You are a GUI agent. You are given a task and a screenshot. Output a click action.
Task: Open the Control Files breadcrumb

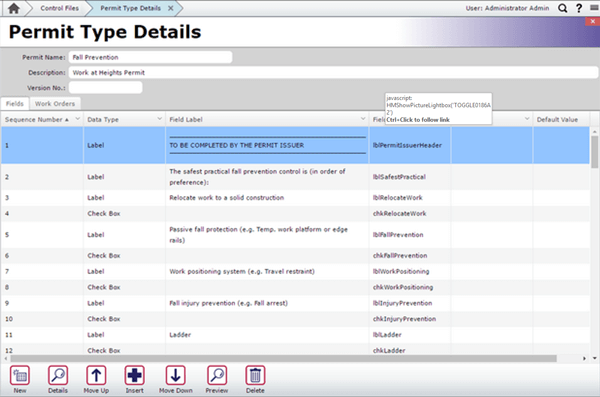tap(59, 8)
